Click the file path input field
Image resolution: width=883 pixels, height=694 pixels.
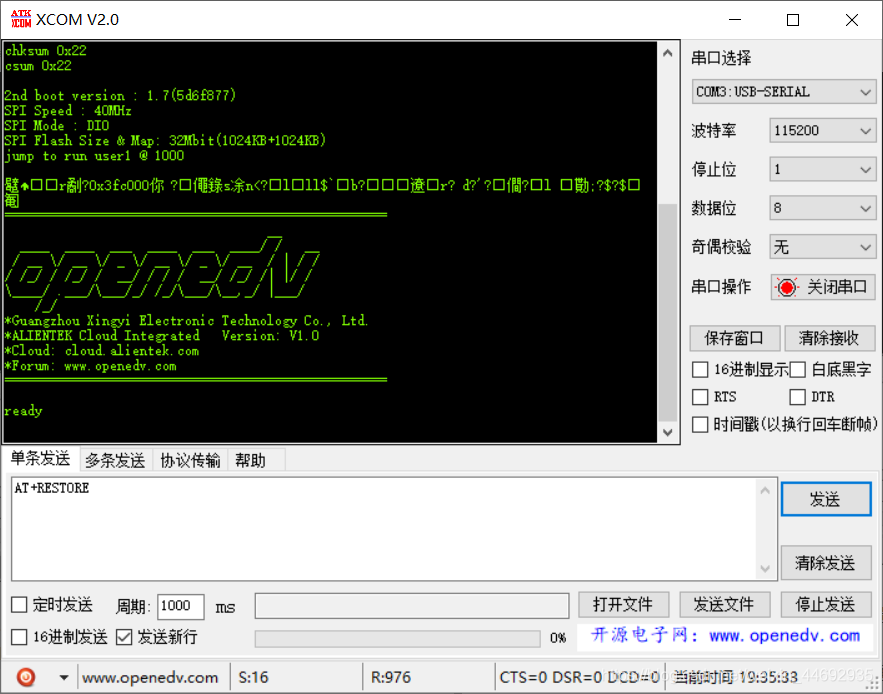tap(412, 606)
